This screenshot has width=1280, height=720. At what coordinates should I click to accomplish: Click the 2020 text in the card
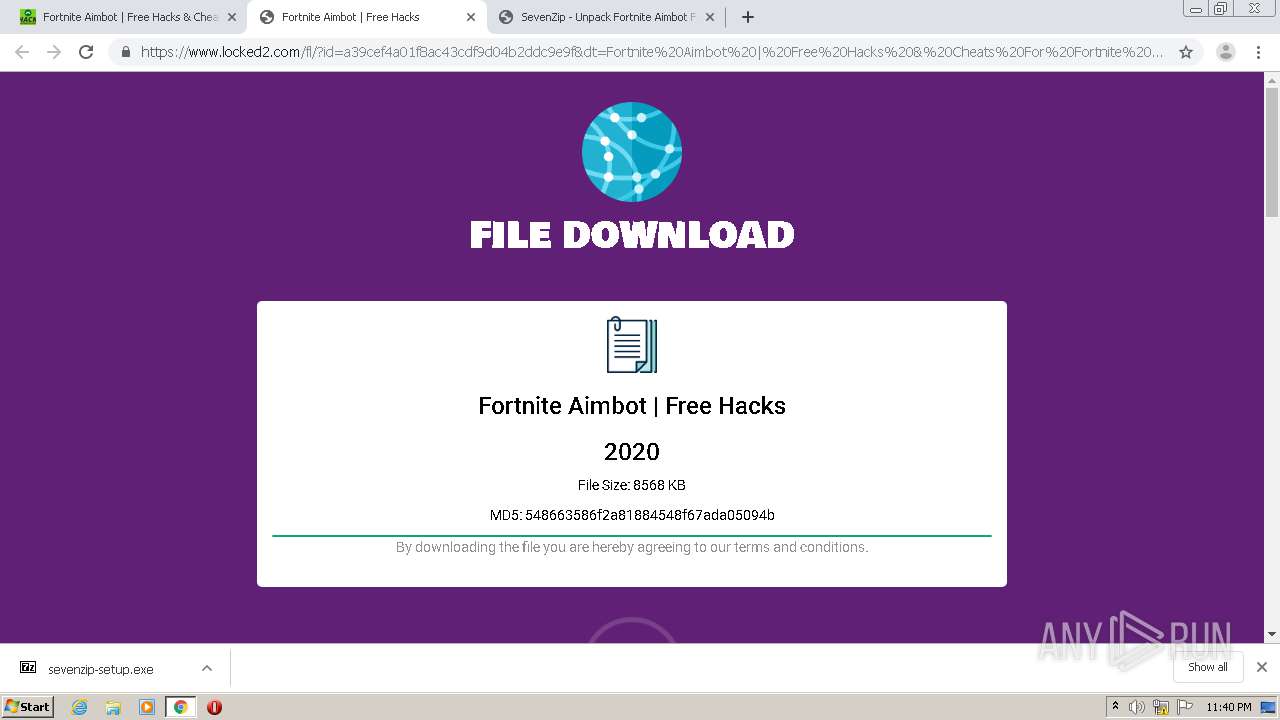pyautogui.click(x=632, y=452)
